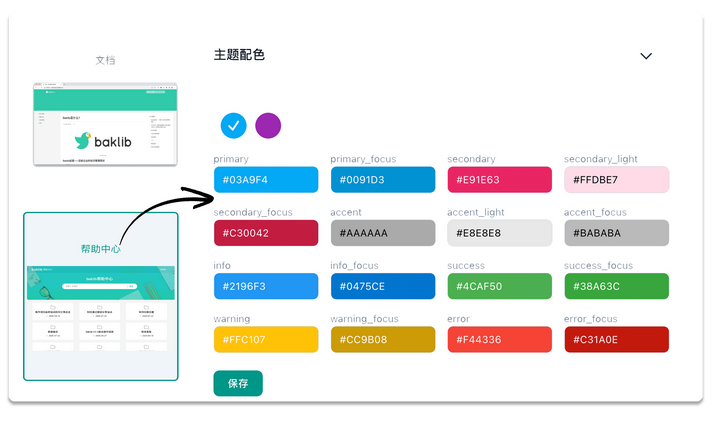720x432 pixels.
Task: Click the accent label text
Action: pos(346,213)
